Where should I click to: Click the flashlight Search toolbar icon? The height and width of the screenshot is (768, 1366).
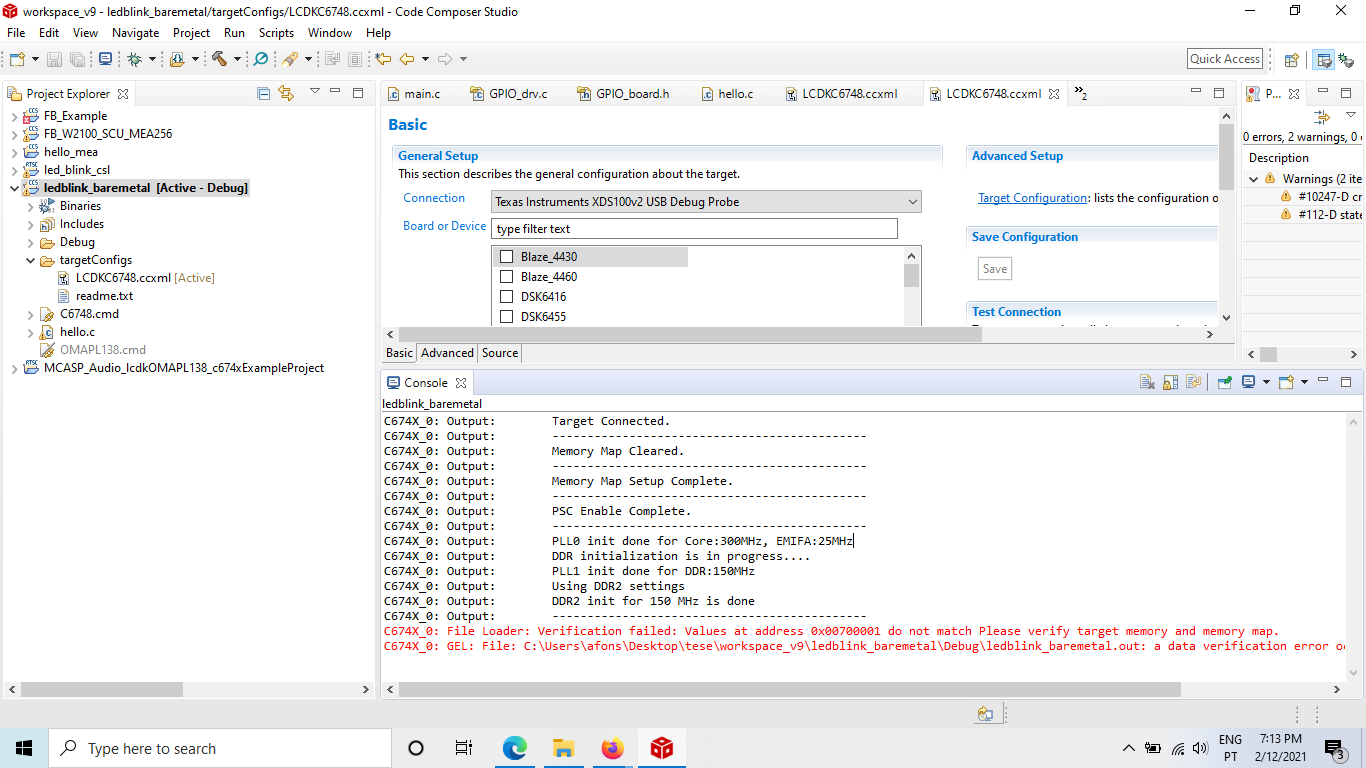[x=290, y=59]
